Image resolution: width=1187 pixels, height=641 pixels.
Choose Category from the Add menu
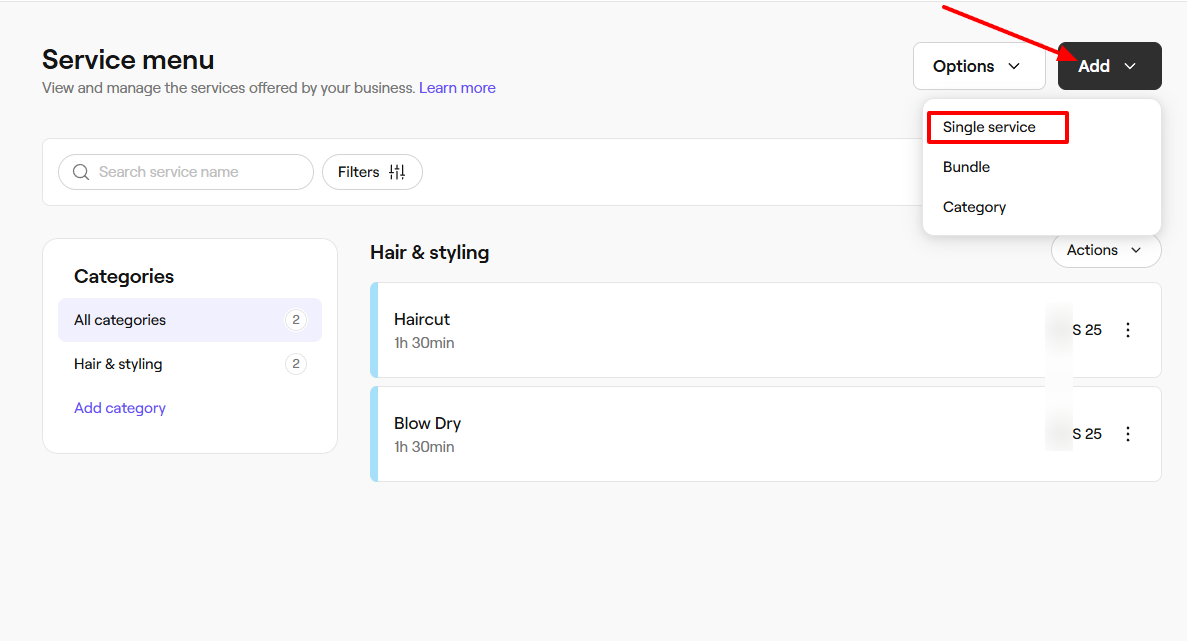coord(974,207)
